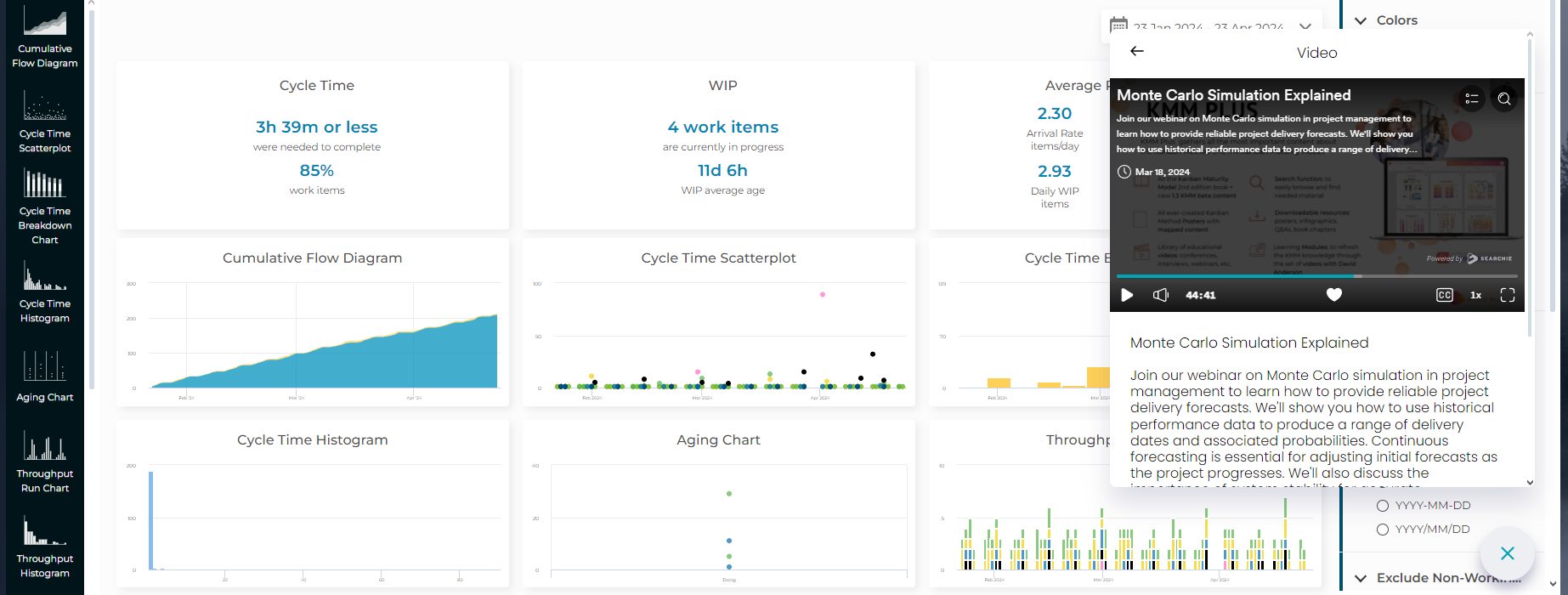Select the YYYY/MM/DD date format option

(1383, 530)
